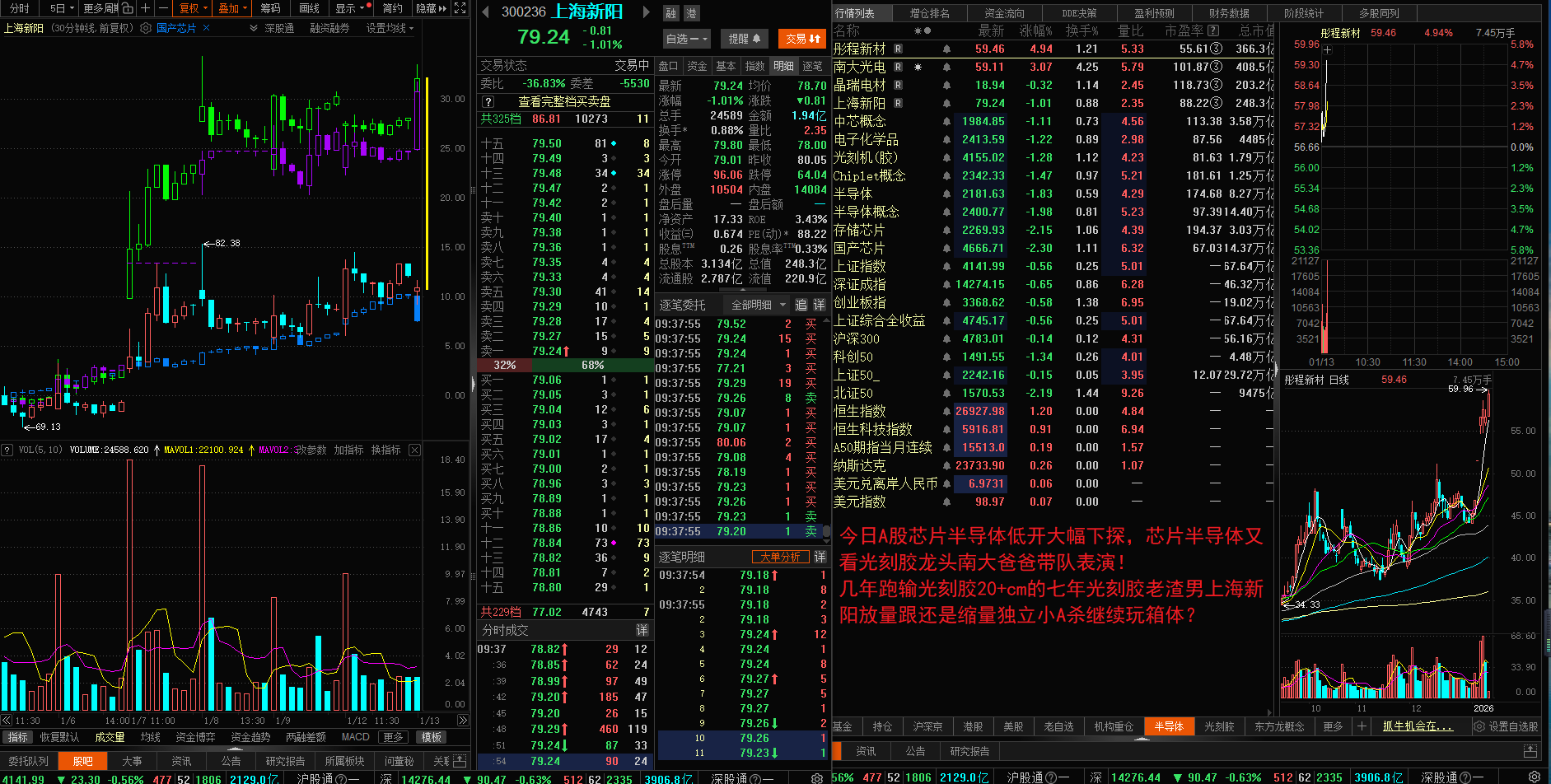Click the R badge next to 彤程新材
This screenshot has height=784, width=1551.
[898, 49]
